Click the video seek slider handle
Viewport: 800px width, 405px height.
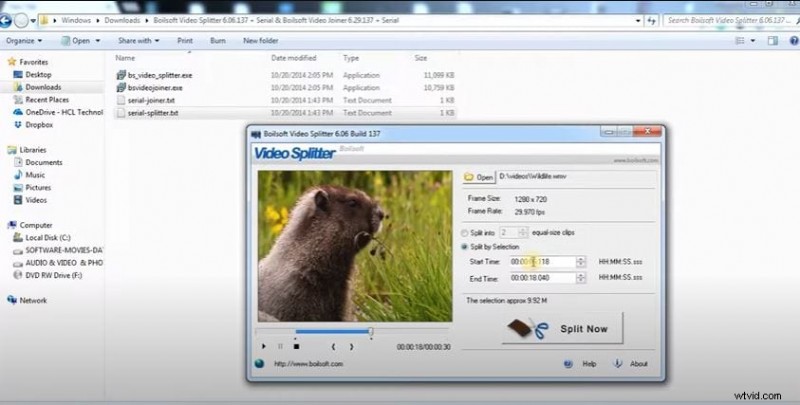pyautogui.click(x=371, y=332)
